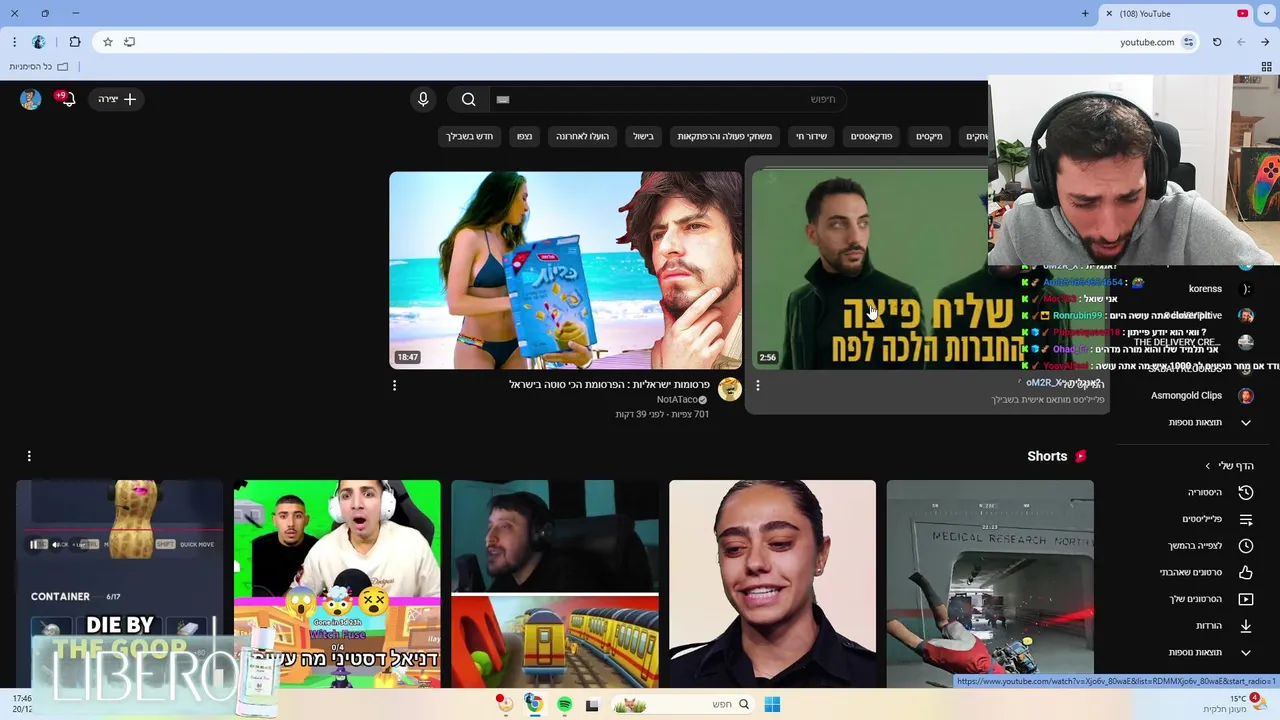Open the 'כל הסימניות' bookmarks folder
The width and height of the screenshot is (1280, 720).
point(39,67)
